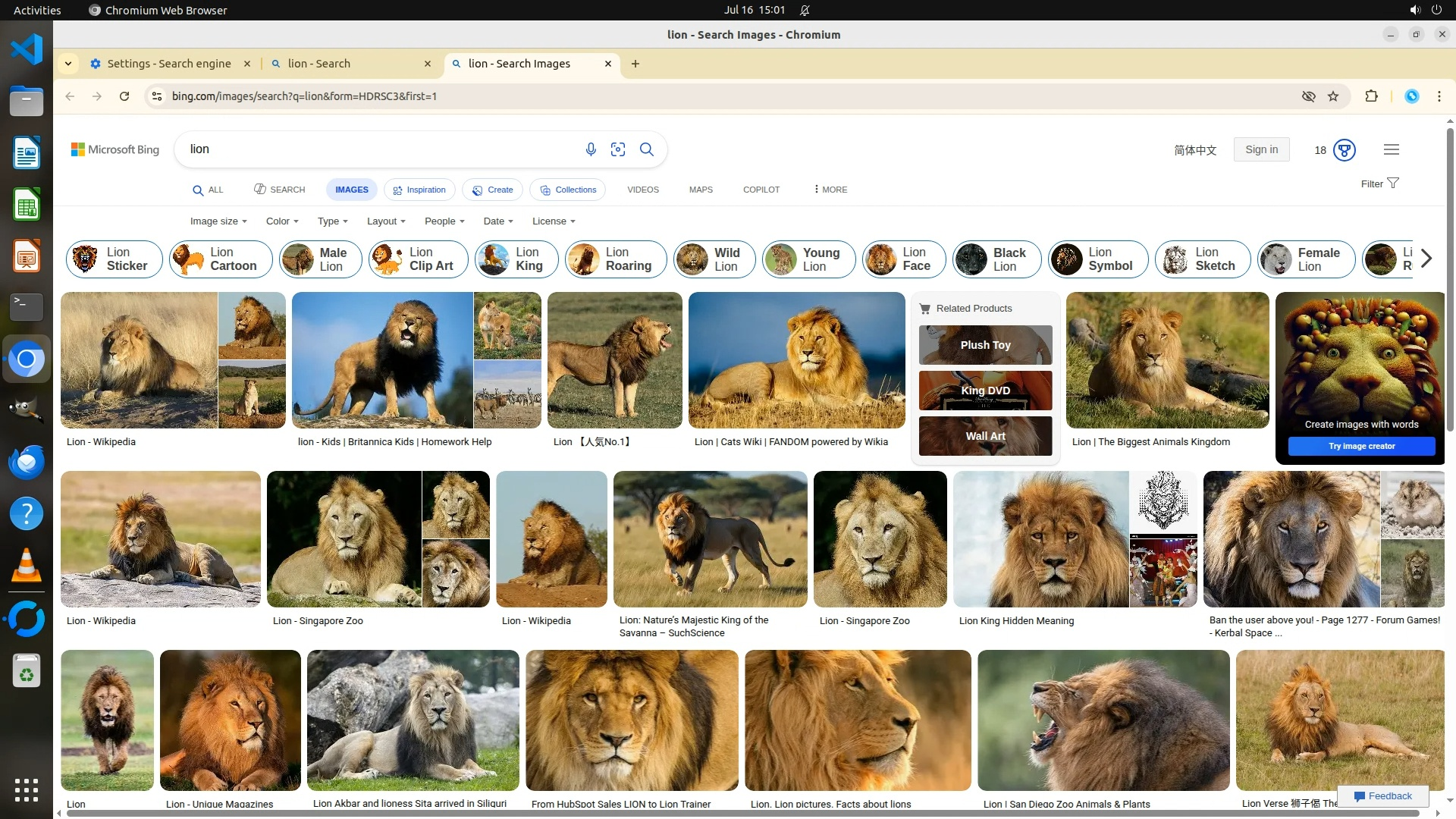Click the microphone voice search icon
The image size is (1456, 819).
click(x=591, y=149)
